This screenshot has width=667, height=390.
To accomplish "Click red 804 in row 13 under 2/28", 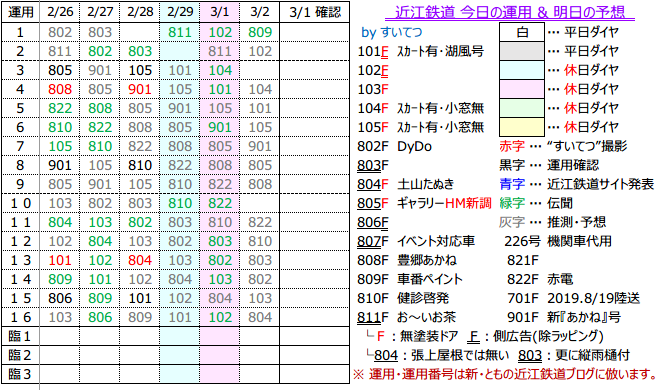I will 140,260.
